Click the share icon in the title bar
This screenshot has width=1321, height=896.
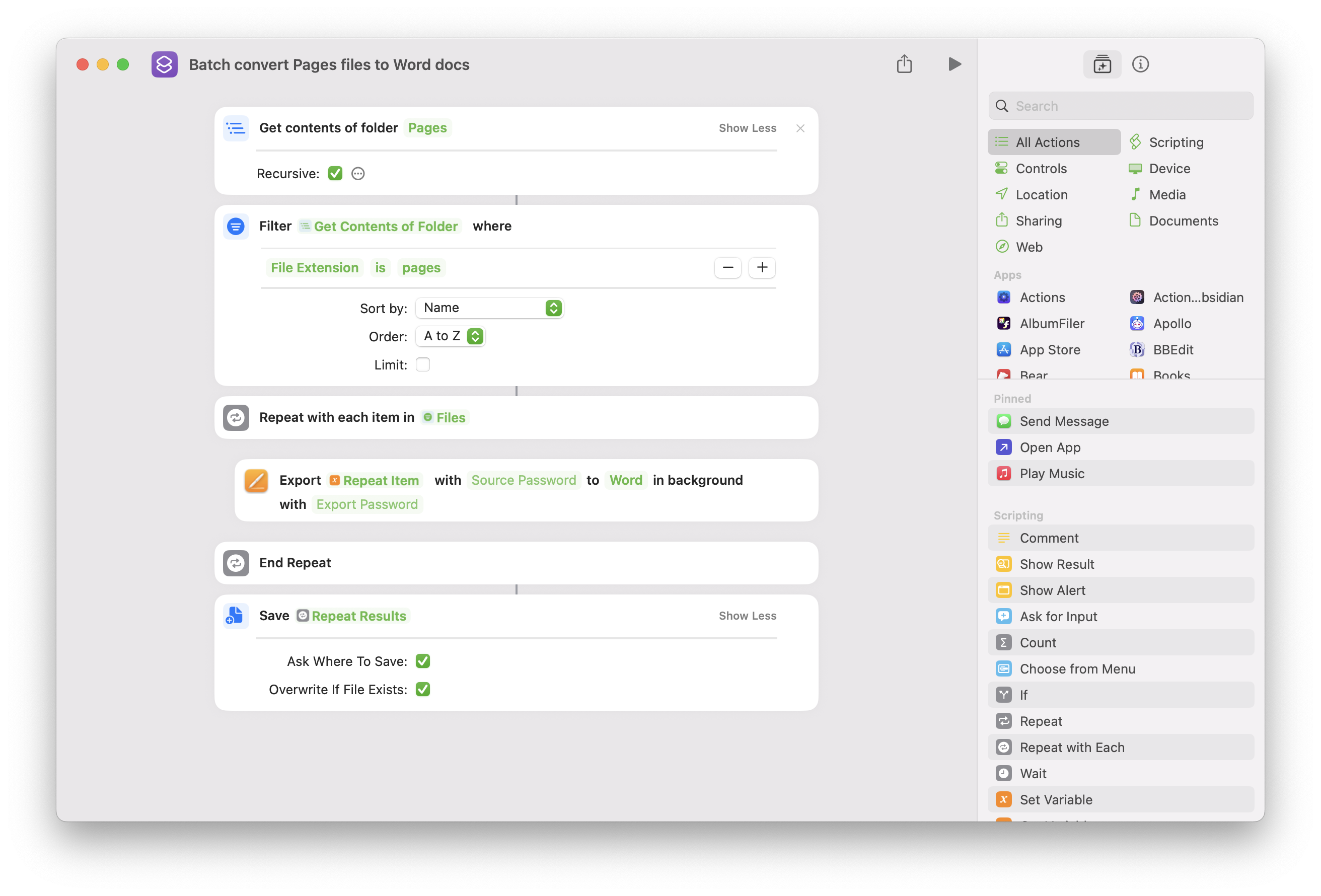904,63
